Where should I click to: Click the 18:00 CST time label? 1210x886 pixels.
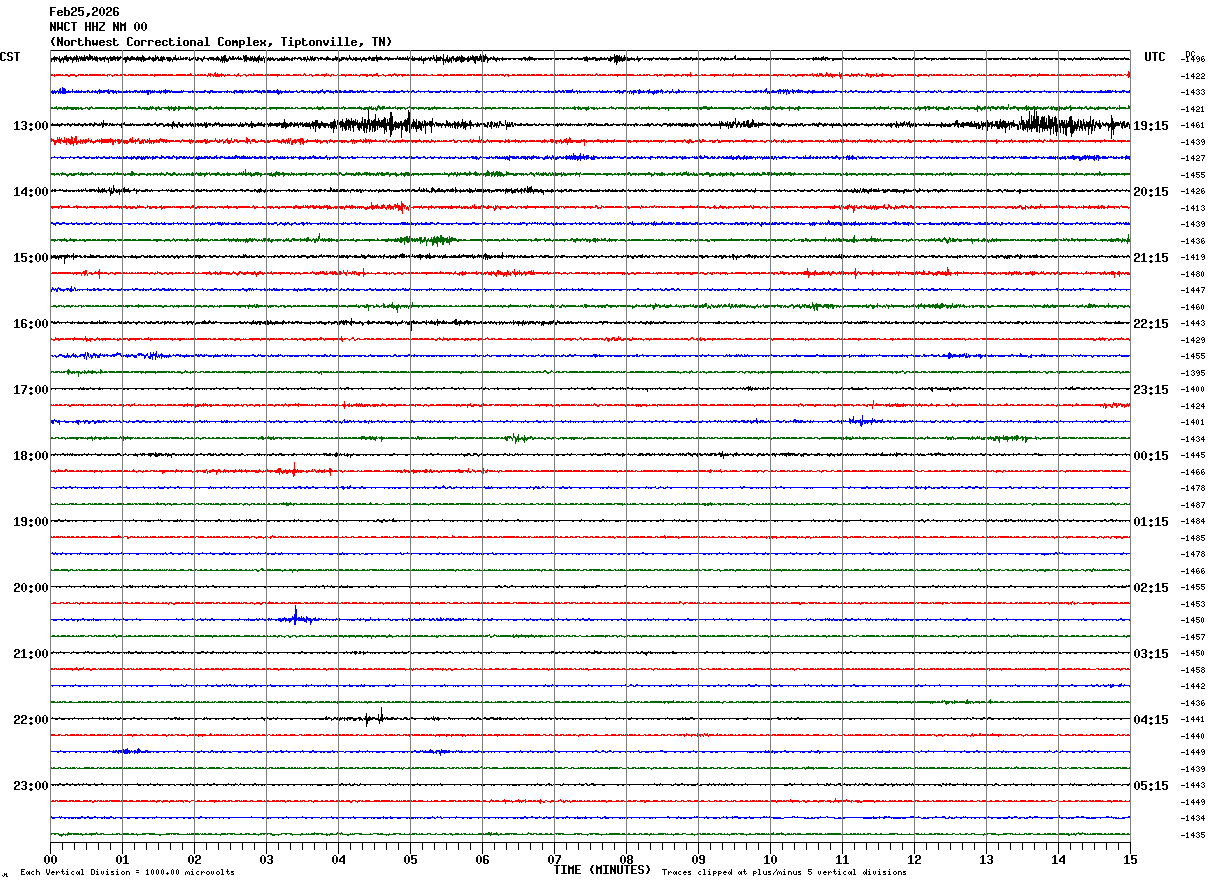click(x=30, y=456)
